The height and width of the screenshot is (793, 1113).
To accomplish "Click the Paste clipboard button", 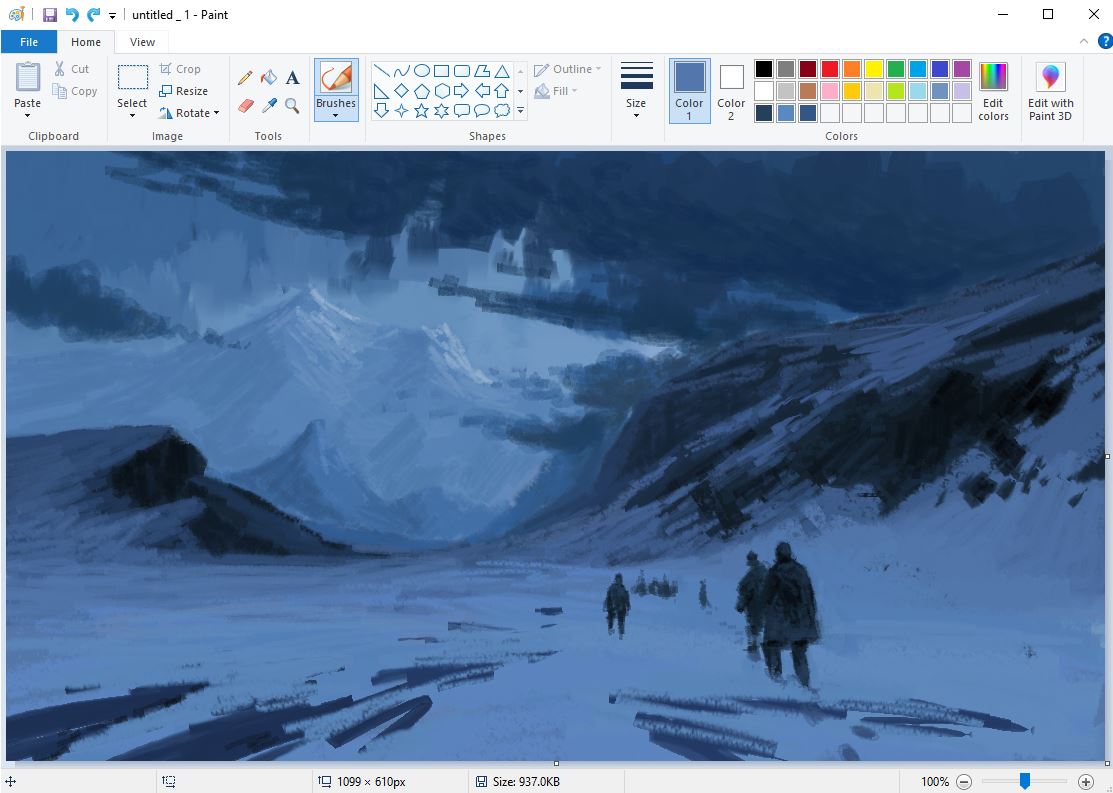I will coord(28,77).
